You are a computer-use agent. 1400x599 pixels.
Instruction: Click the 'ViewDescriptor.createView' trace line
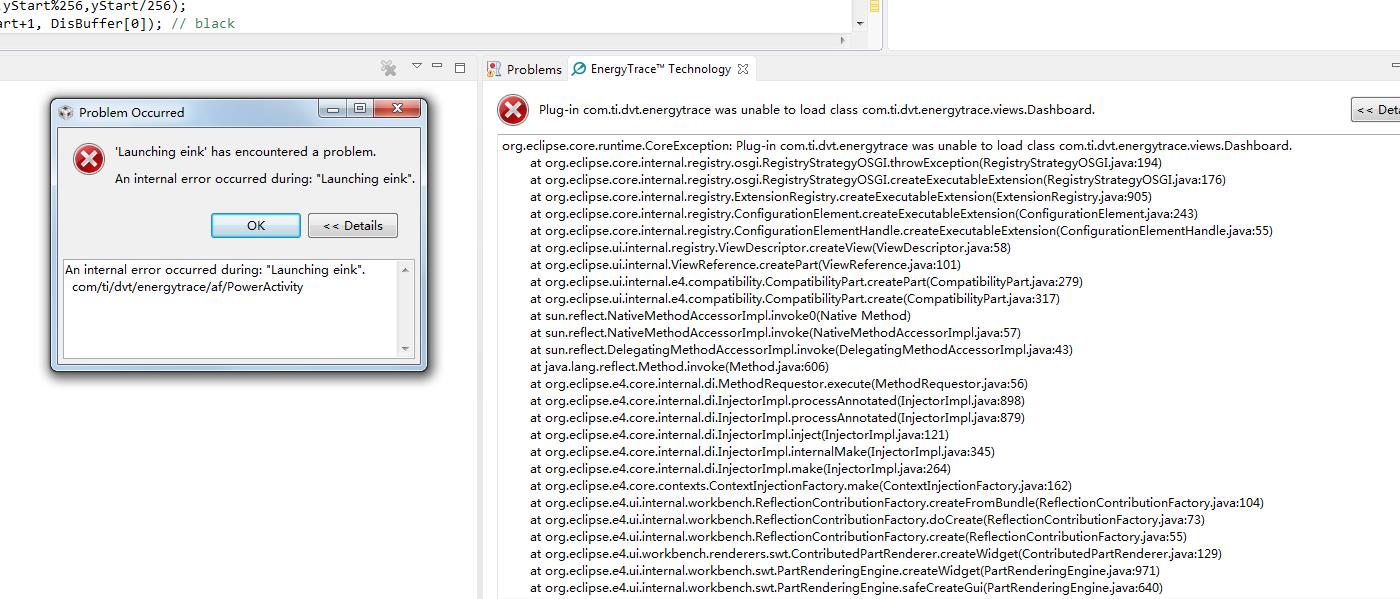pyautogui.click(x=770, y=248)
